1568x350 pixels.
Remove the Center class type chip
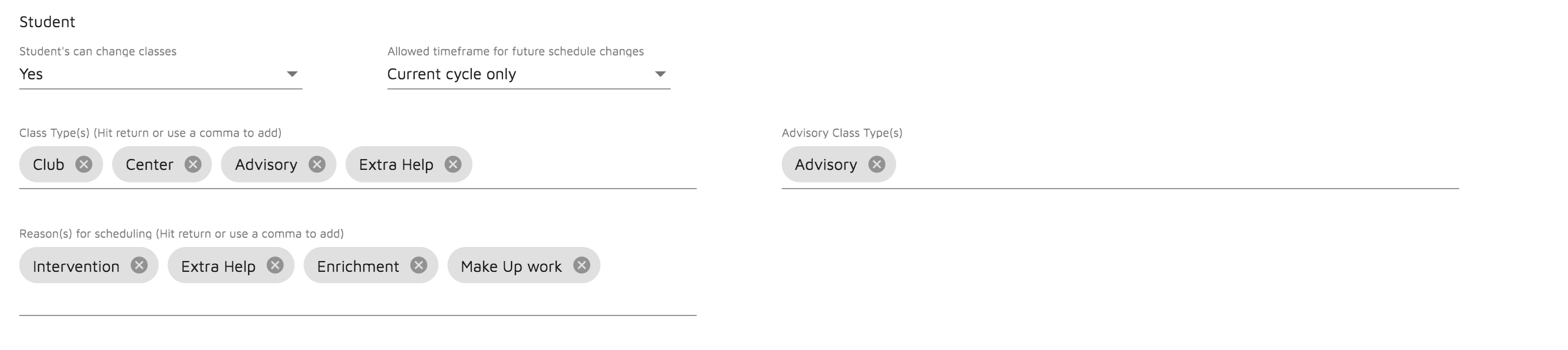[x=193, y=164]
